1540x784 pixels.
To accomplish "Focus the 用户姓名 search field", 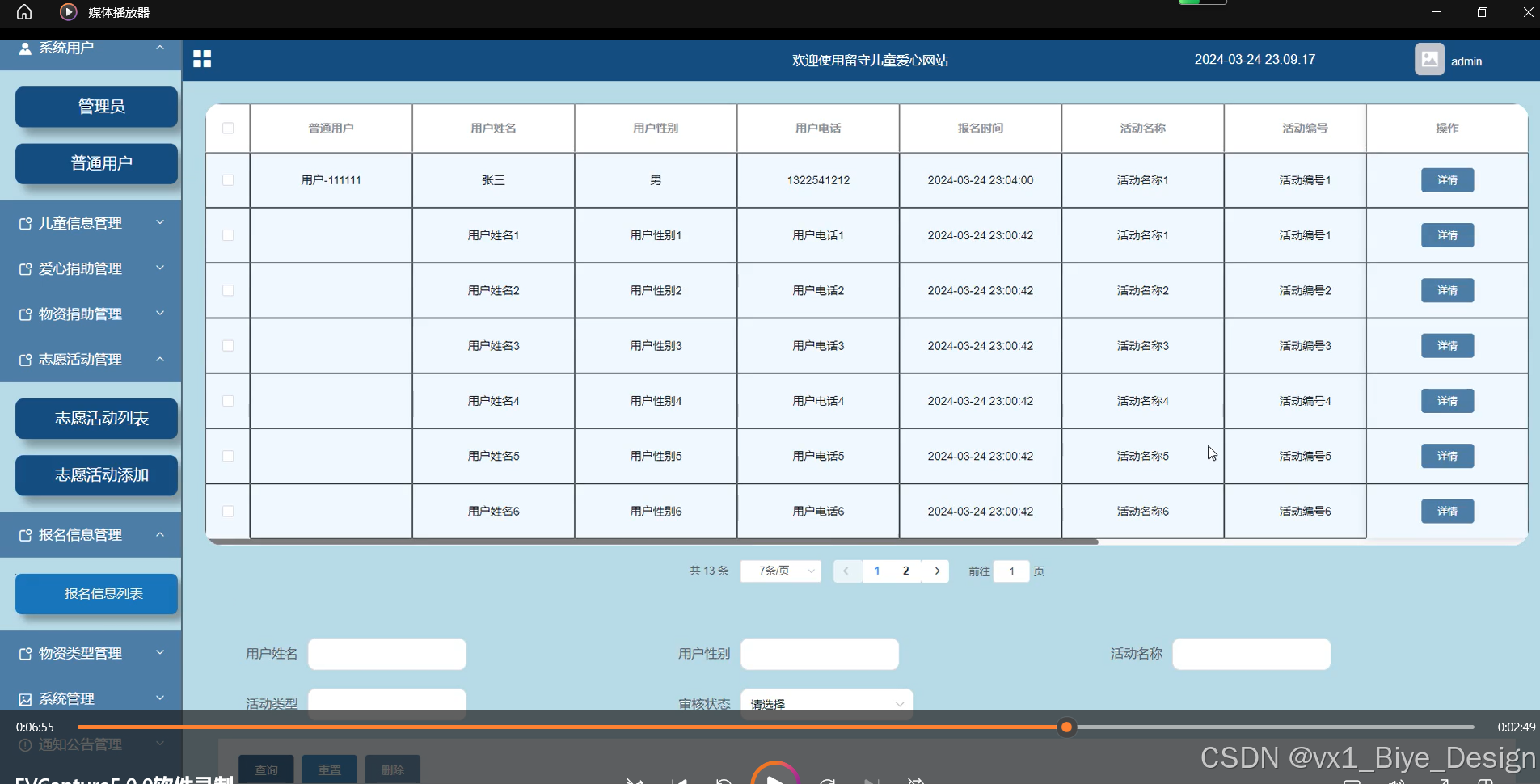I will click(x=387, y=654).
